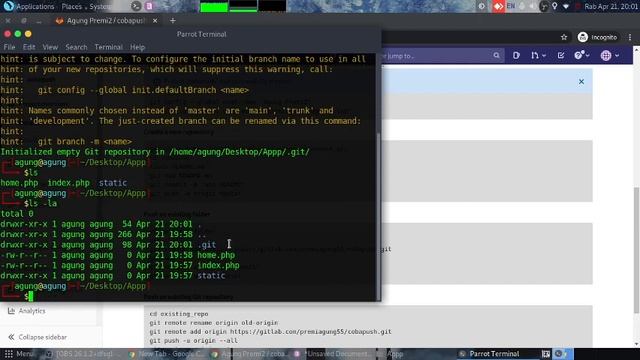Open the System menu in top panel
The width and height of the screenshot is (640, 360).
tap(100, 7)
